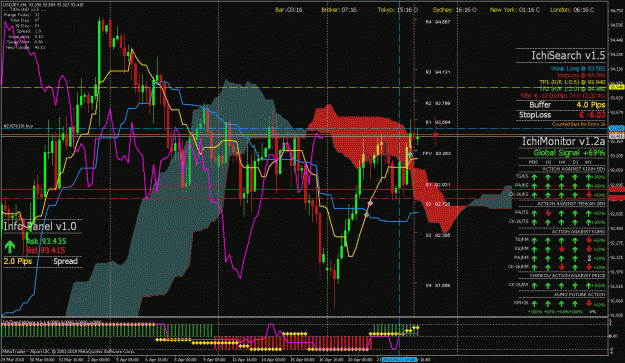Viewport: 625px width, 363px height.
Task: Select the Info Panel v1.0 heading
Action: coord(39,226)
